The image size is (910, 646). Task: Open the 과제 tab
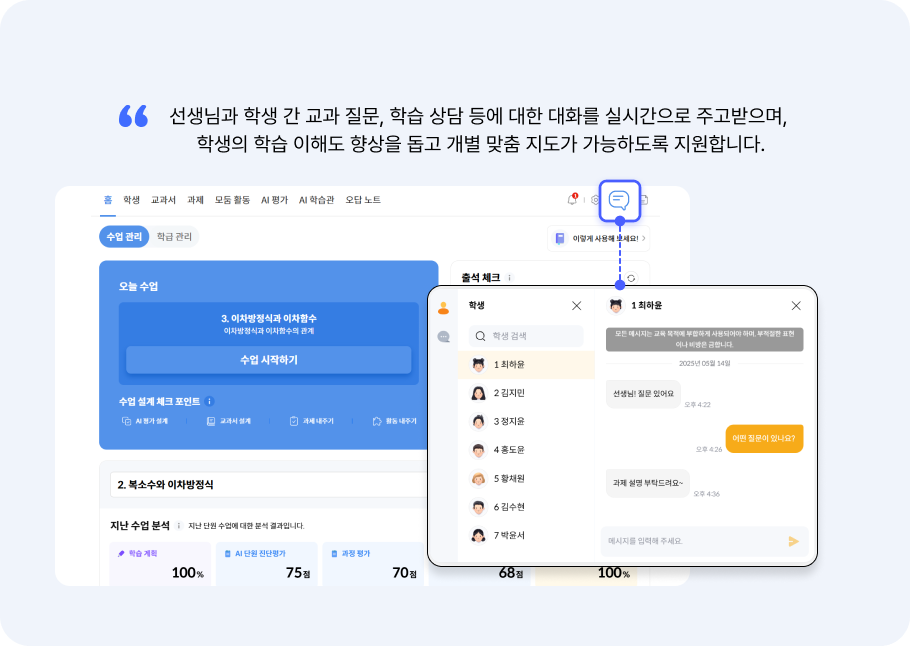[x=195, y=200]
